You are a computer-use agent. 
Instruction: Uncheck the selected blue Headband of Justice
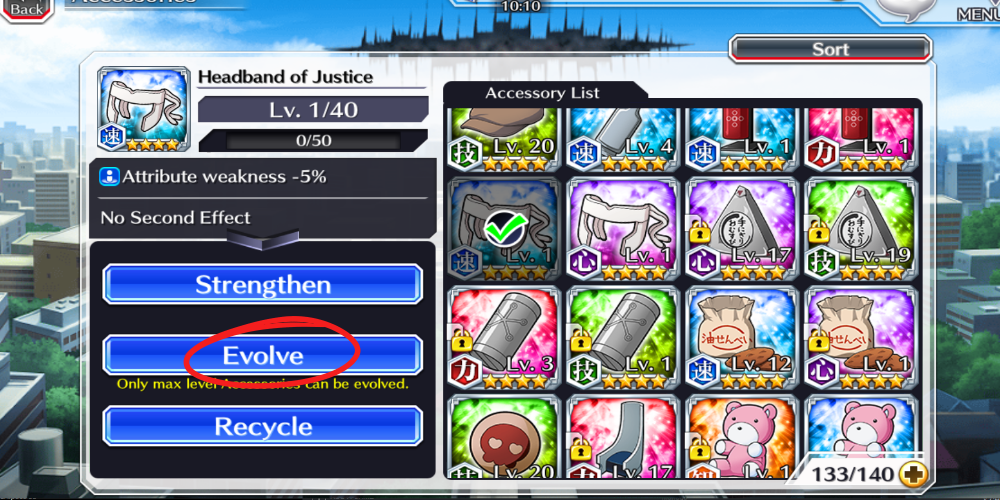(x=504, y=229)
